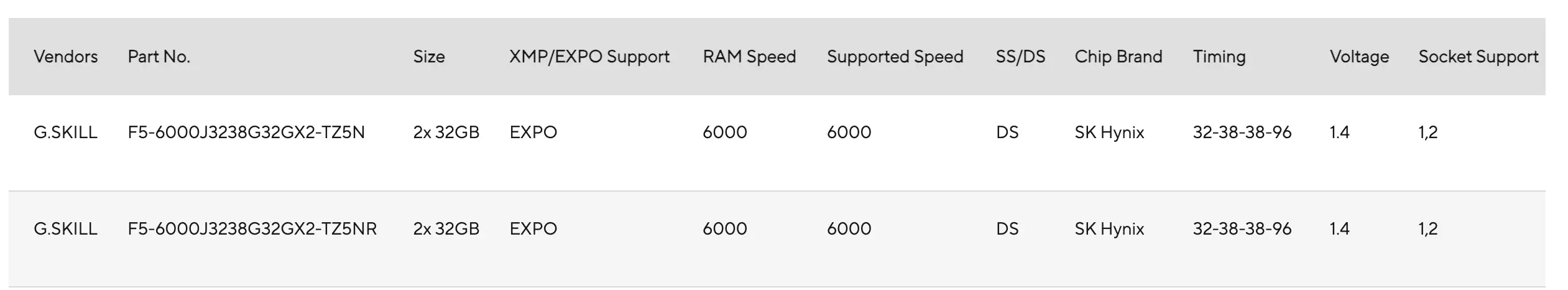Select part number F5-6000J3238G32GX2-TZ5NR

coord(252,228)
